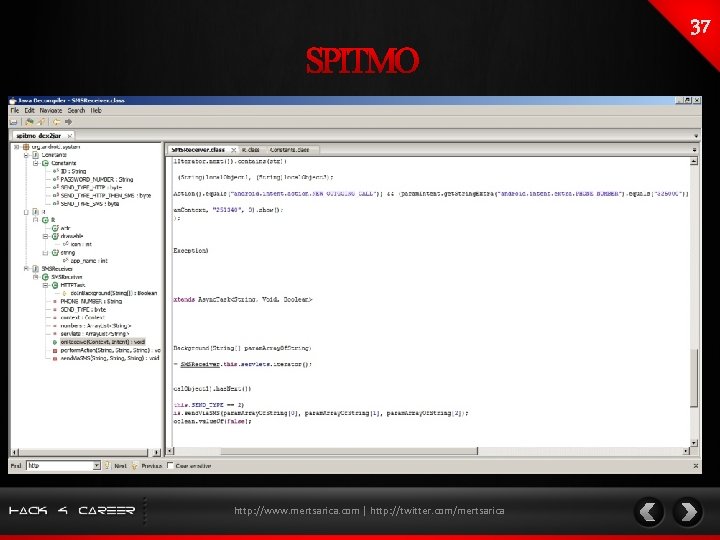Select the SEND_TYPE_HTTP_THEN_SMS : byte field
The width and height of the screenshot is (720, 540).
coord(106,196)
